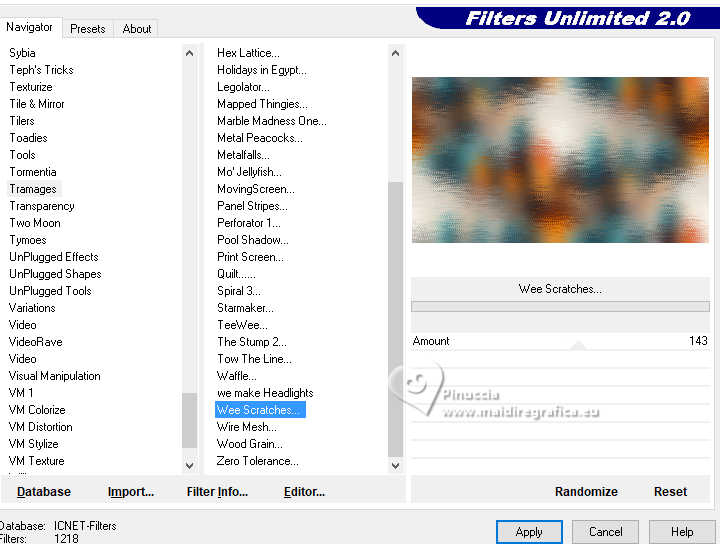
Task: Select Tramages category
Action: coord(33,189)
